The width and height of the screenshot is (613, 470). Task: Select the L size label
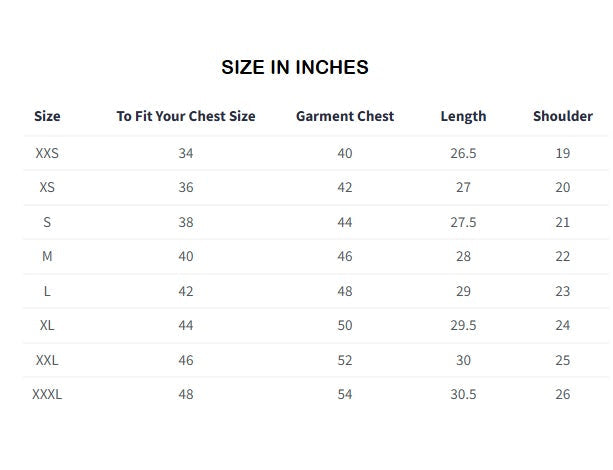click(47, 291)
